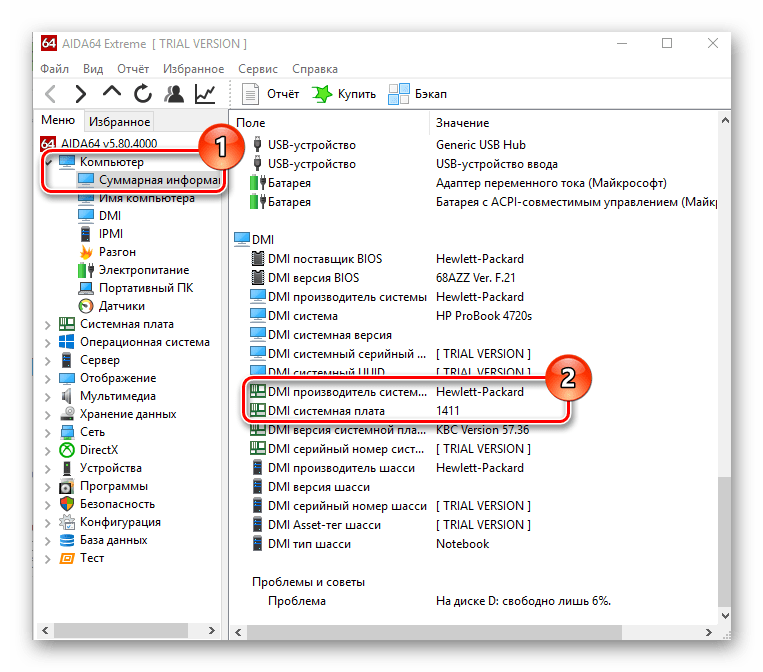Screen dimensions: 763x672
Task: Select Имя компьютера tree item
Action: coord(136,198)
